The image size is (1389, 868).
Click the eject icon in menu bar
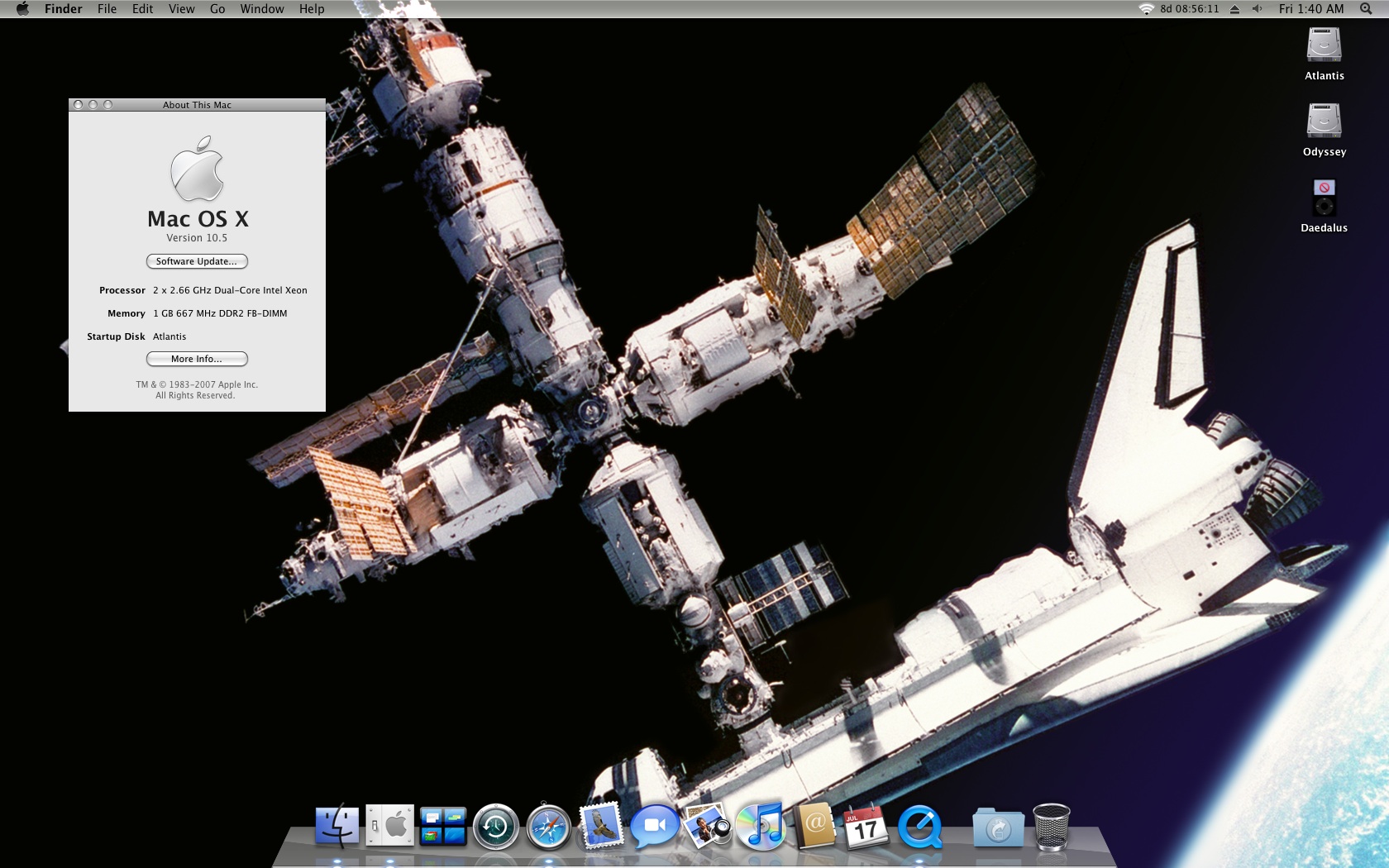1234,8
